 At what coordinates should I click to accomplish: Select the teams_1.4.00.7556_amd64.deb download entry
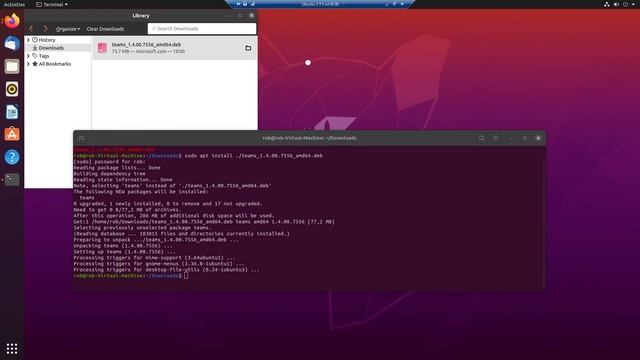[x=175, y=48]
